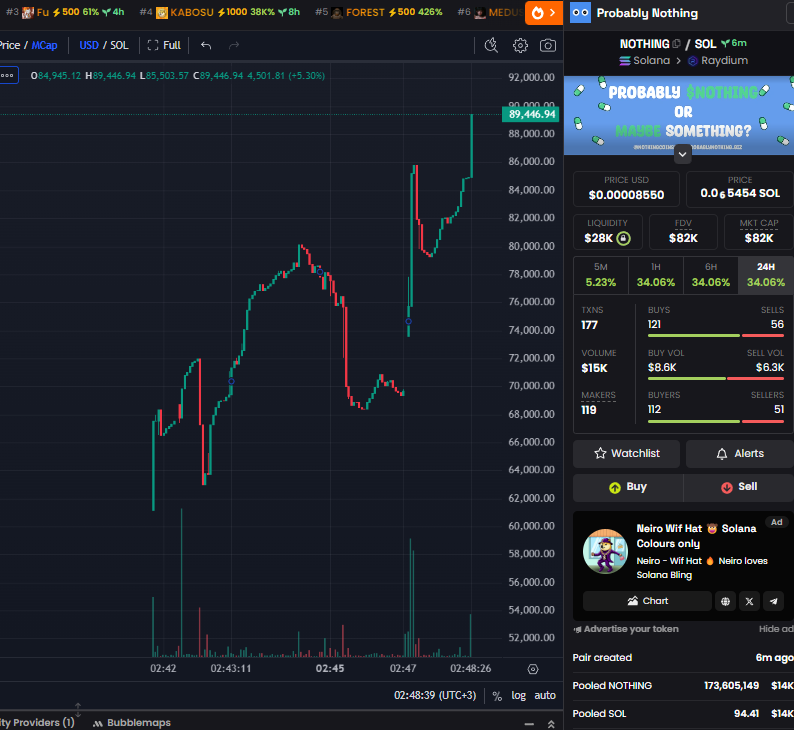Open Alerts for this token

click(x=740, y=454)
